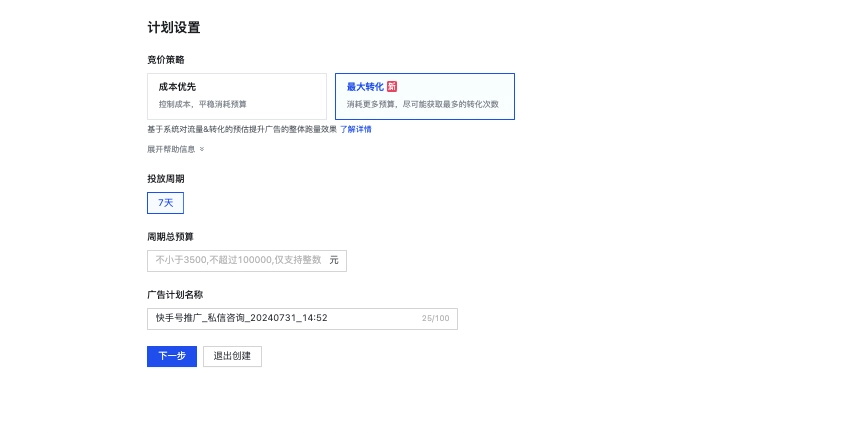The height and width of the screenshot is (433, 859).
Task: Click the 周期总预算 label above the budget field
Action: click(x=170, y=237)
